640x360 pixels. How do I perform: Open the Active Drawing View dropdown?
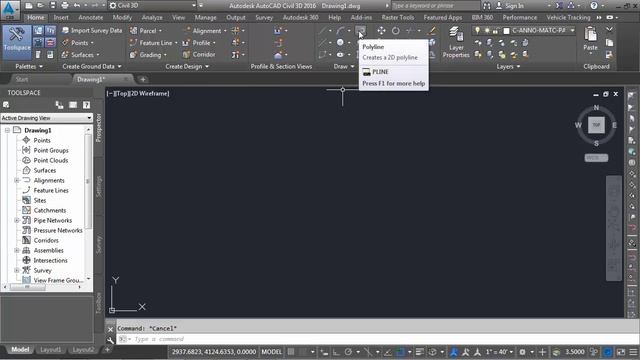pyautogui.click(x=47, y=118)
